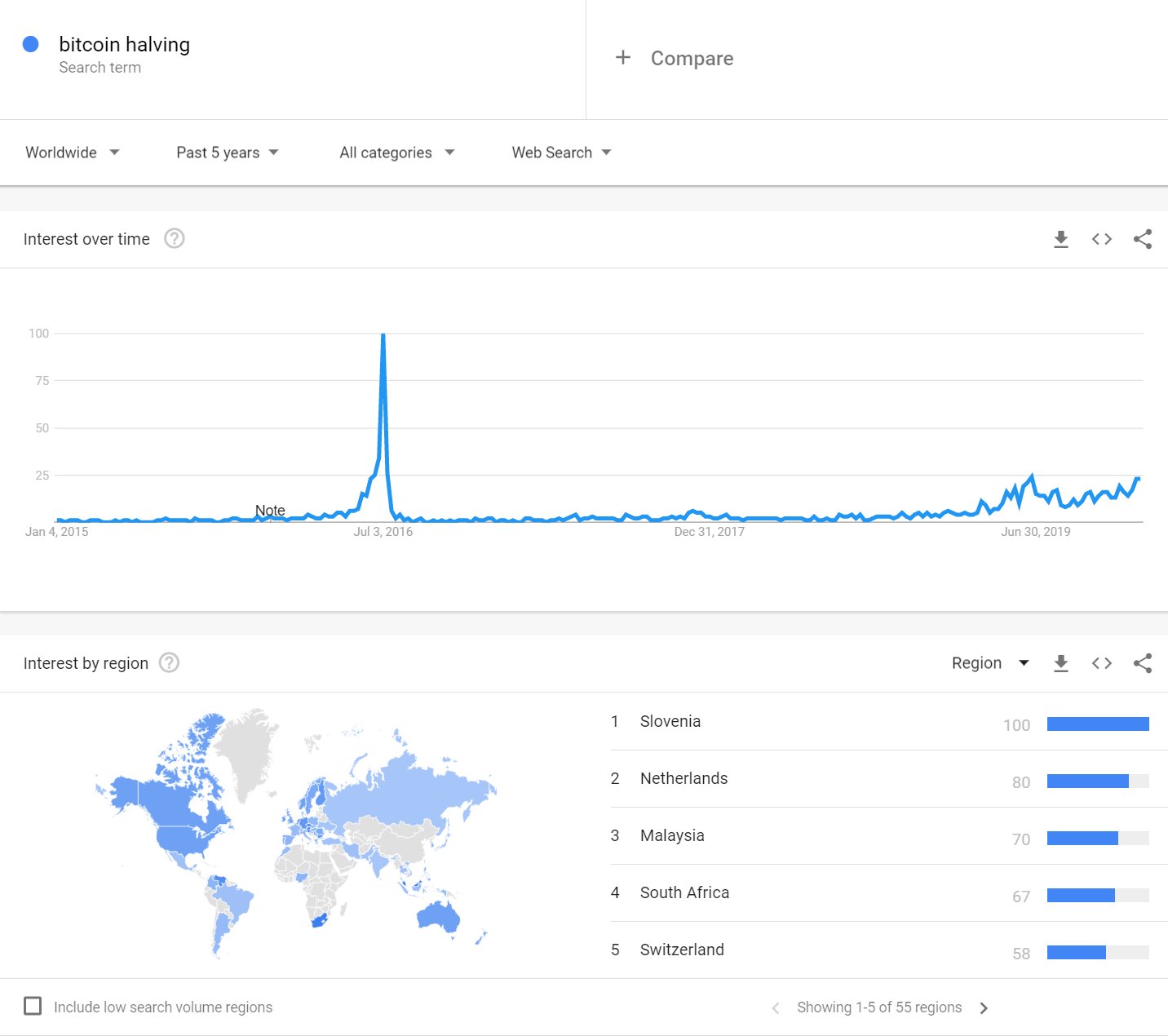Share the Interest over time chart
This screenshot has height=1036, width=1168.
click(1142, 239)
